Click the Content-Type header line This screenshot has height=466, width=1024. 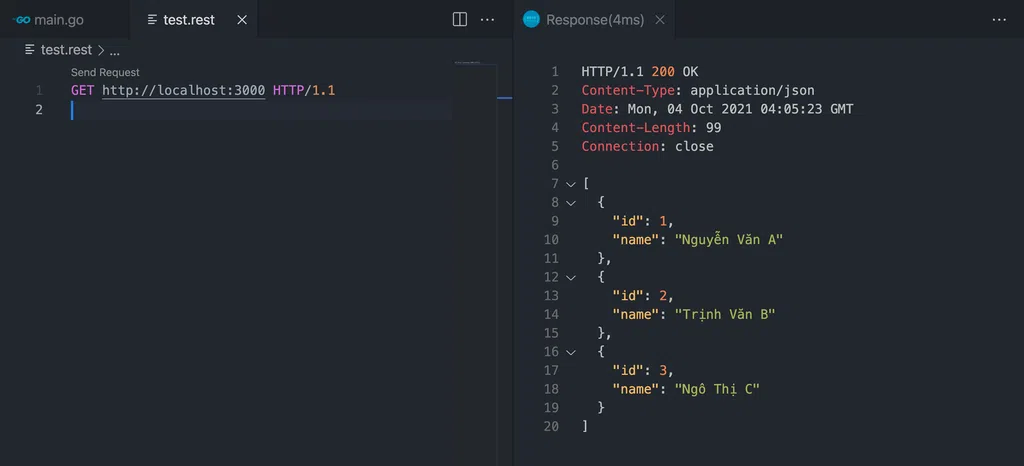click(x=697, y=90)
